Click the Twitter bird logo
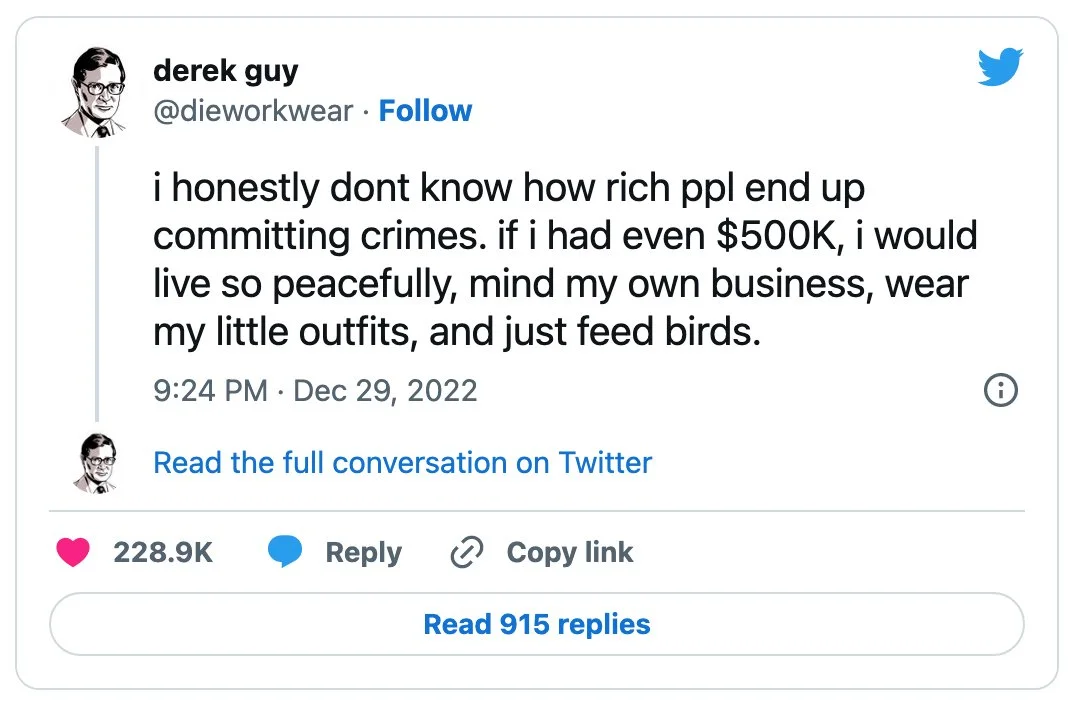Screen dimensions: 1078x709 click(x=1000, y=68)
